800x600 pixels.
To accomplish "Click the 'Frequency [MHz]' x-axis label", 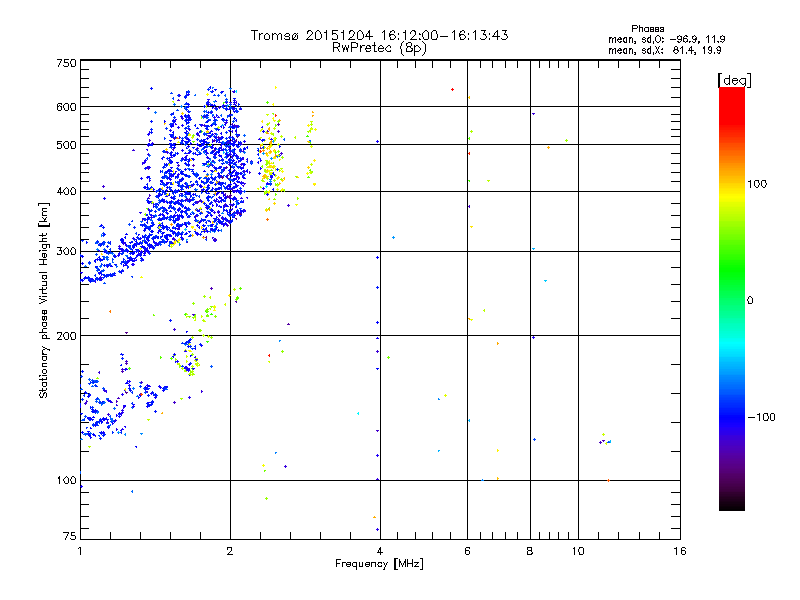I will point(379,564).
